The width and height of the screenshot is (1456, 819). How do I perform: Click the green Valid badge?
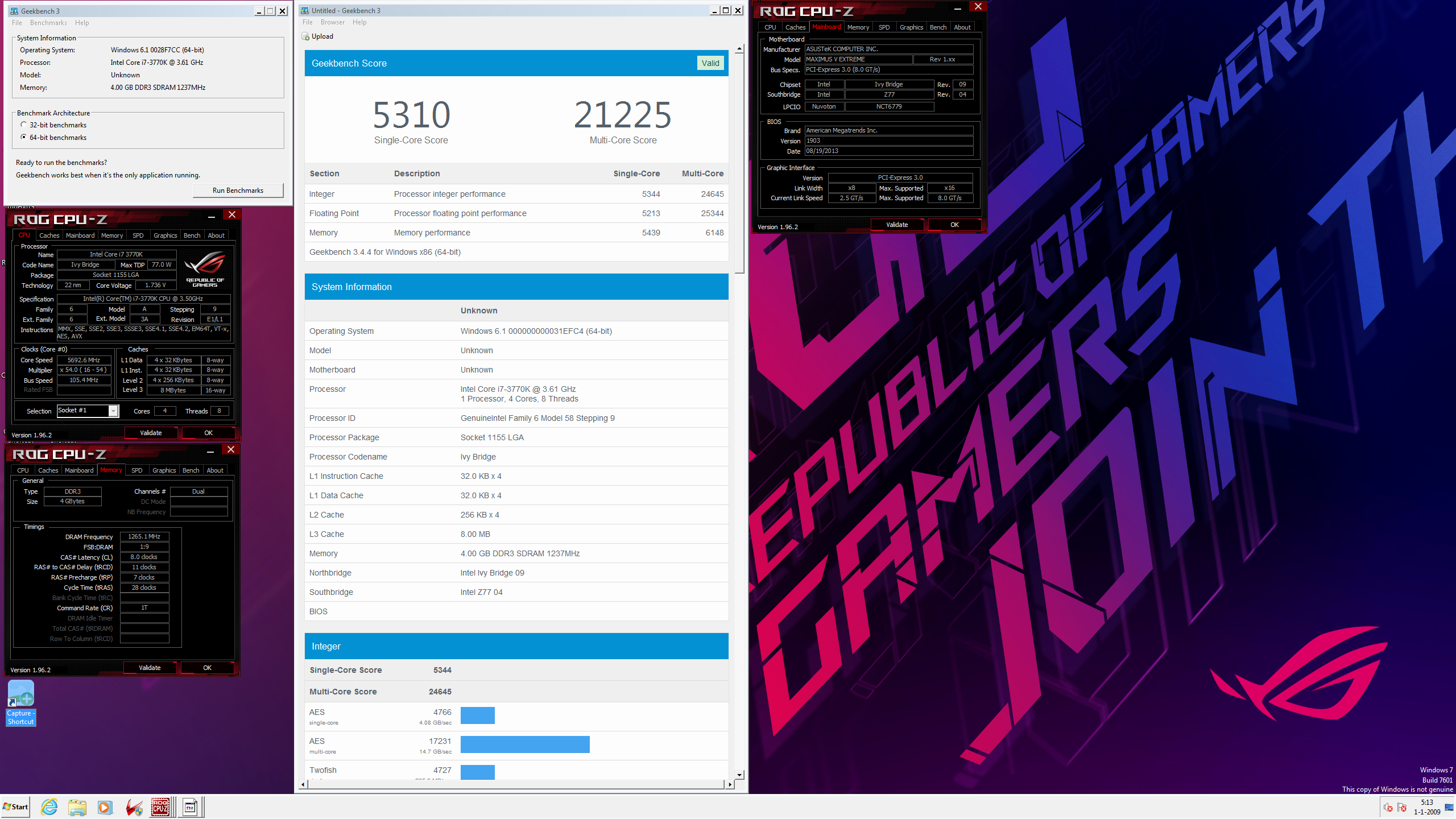tap(710, 63)
